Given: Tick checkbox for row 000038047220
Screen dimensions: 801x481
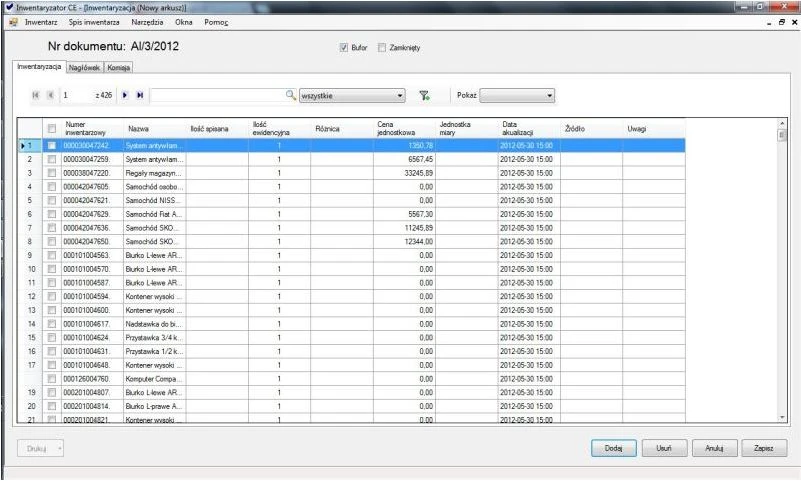Looking at the screenshot, I should (52, 173).
